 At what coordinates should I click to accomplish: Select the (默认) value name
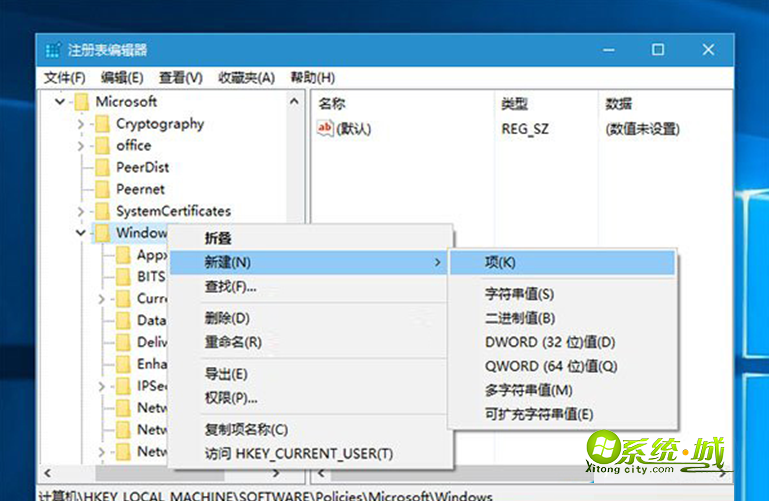click(354, 129)
